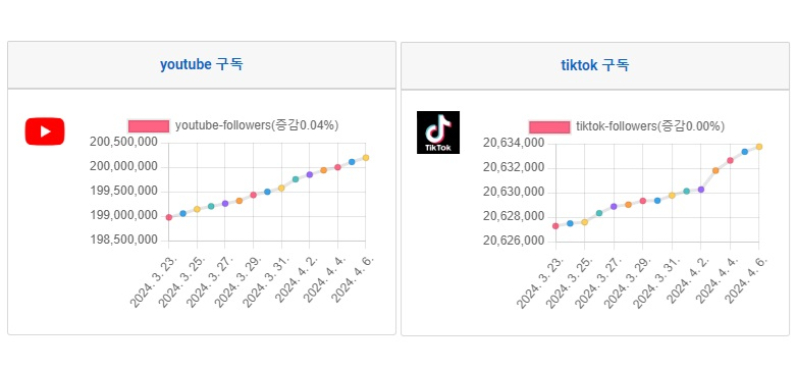Select the last yellow point on YouTube chart
The height and width of the screenshot is (371, 796).
[x=366, y=158]
